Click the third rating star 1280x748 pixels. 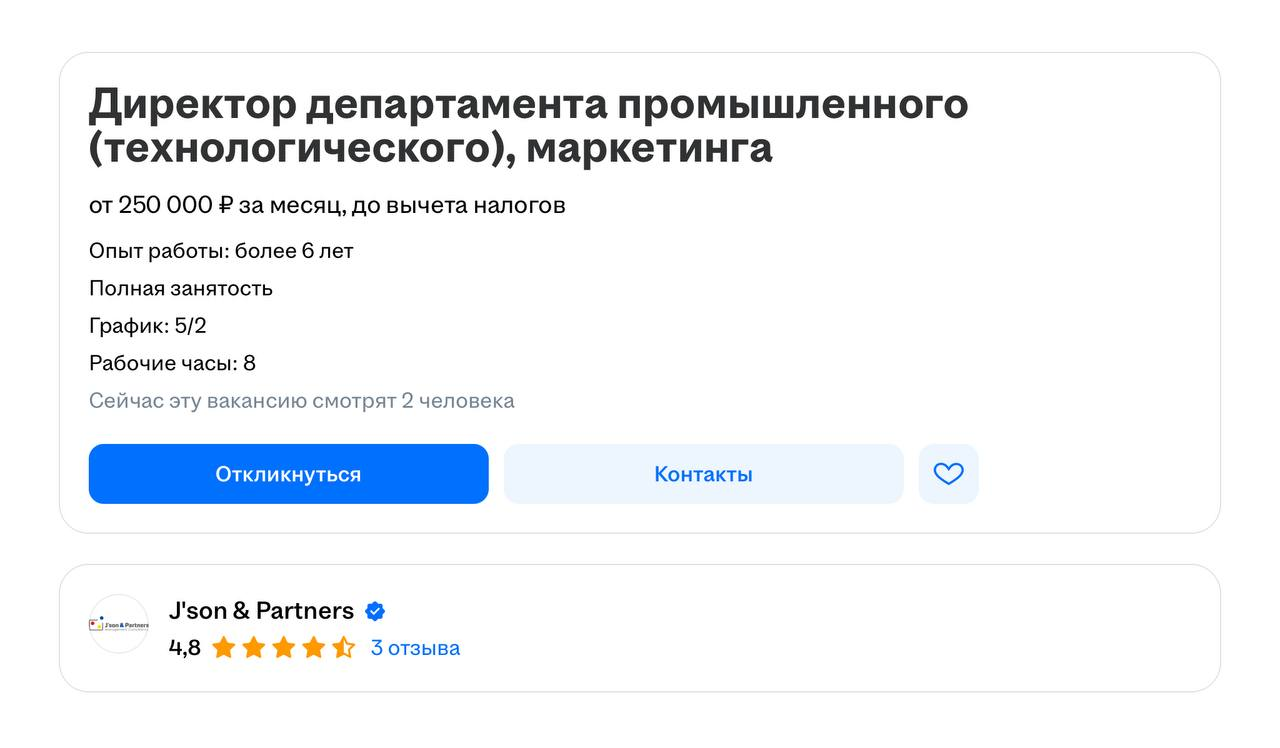pos(283,648)
